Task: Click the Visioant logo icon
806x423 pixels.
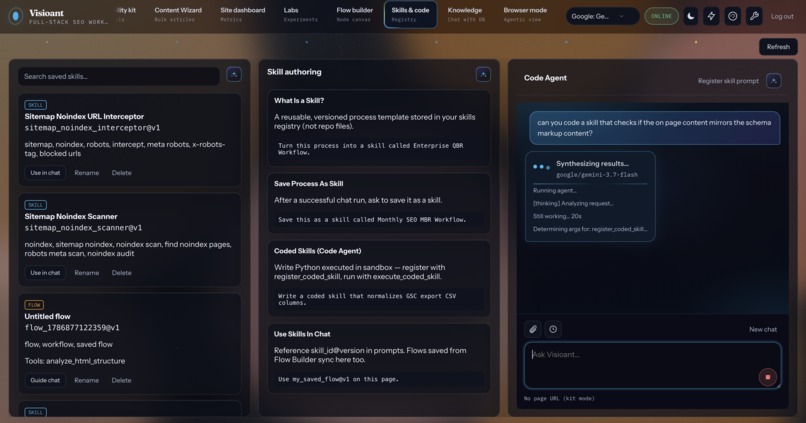Action: 16,16
